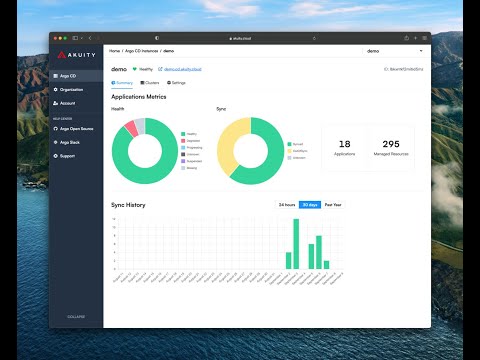Go back with the browser back arrow
480x360 pixels.
click(90, 38)
